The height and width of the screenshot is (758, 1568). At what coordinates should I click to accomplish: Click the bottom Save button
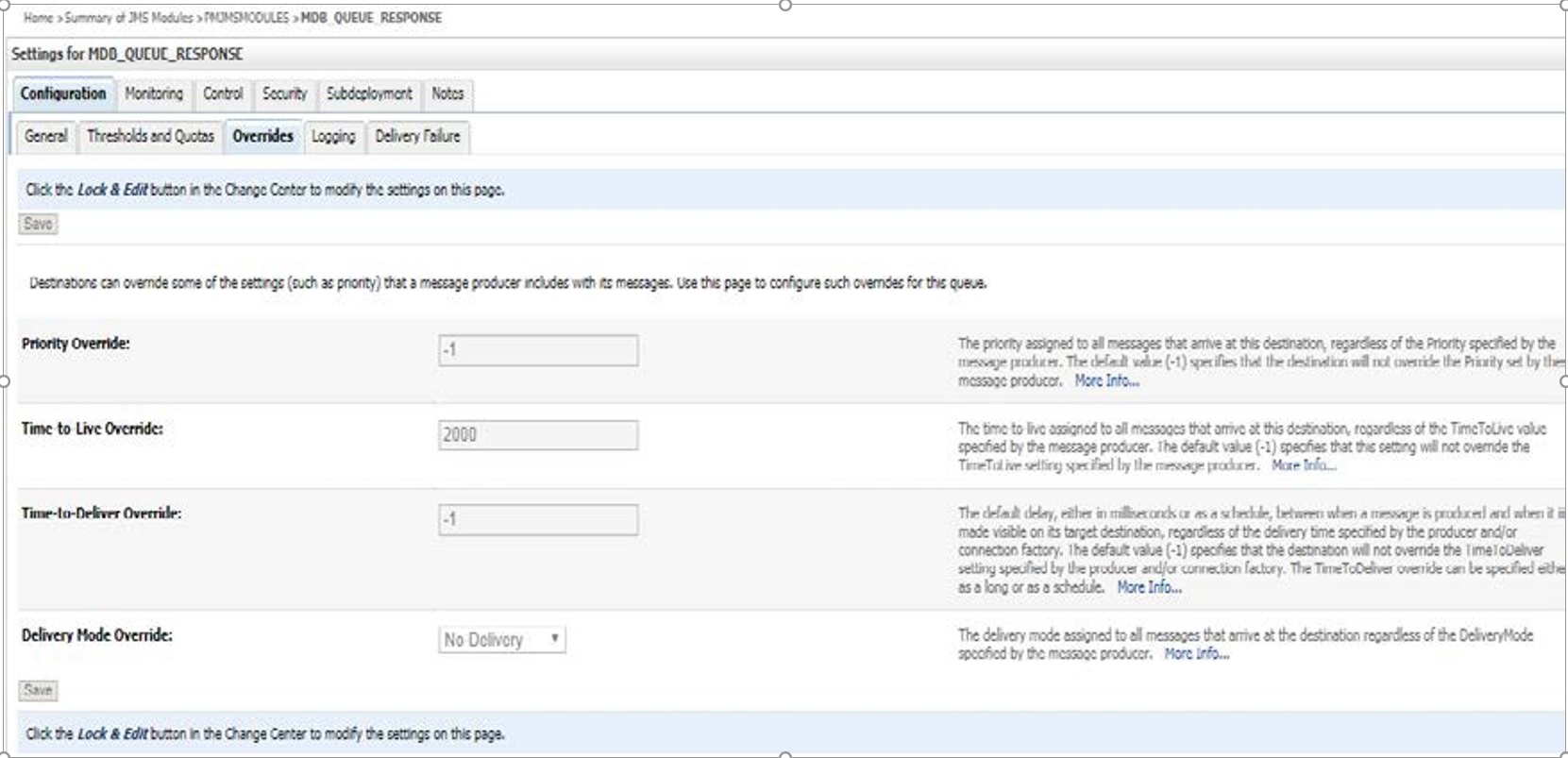pos(38,690)
